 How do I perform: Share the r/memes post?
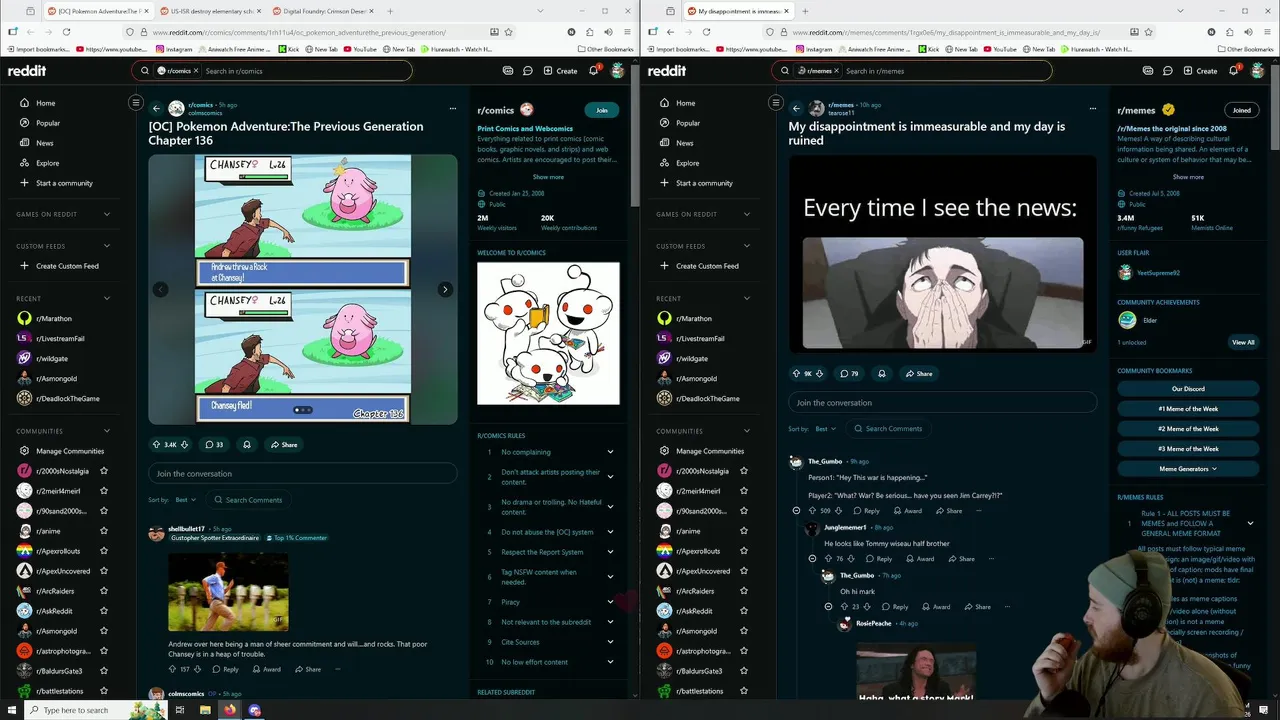pyautogui.click(x=918, y=373)
